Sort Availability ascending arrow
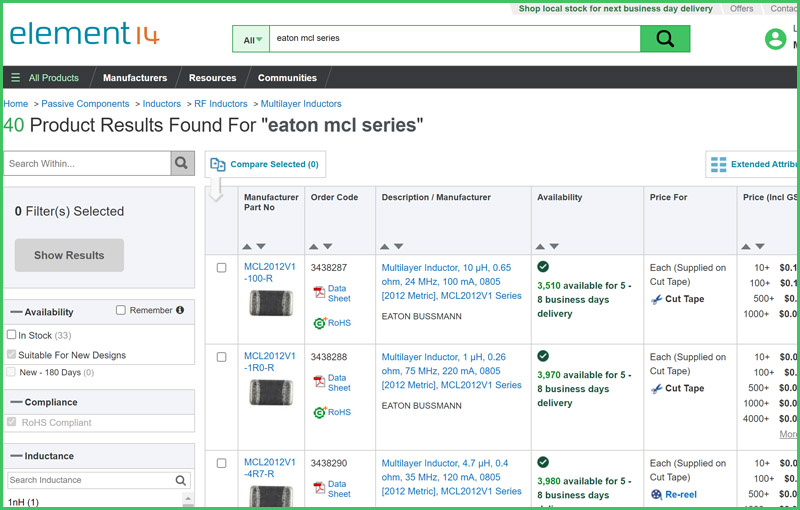This screenshot has width=800, height=510. point(540,246)
